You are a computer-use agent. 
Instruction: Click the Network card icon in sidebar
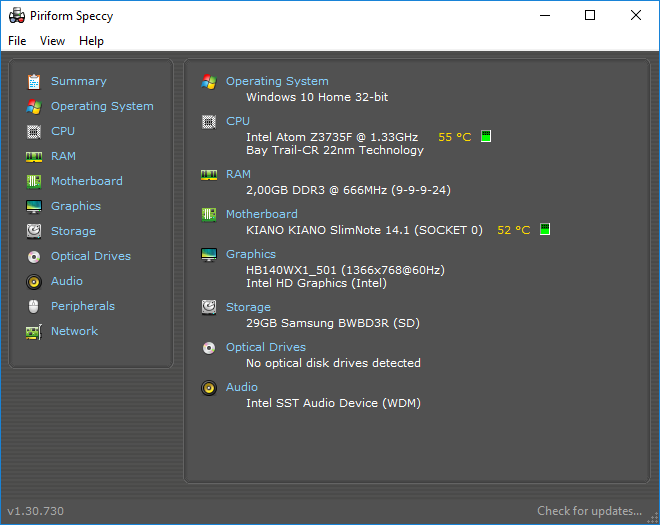click(x=34, y=332)
